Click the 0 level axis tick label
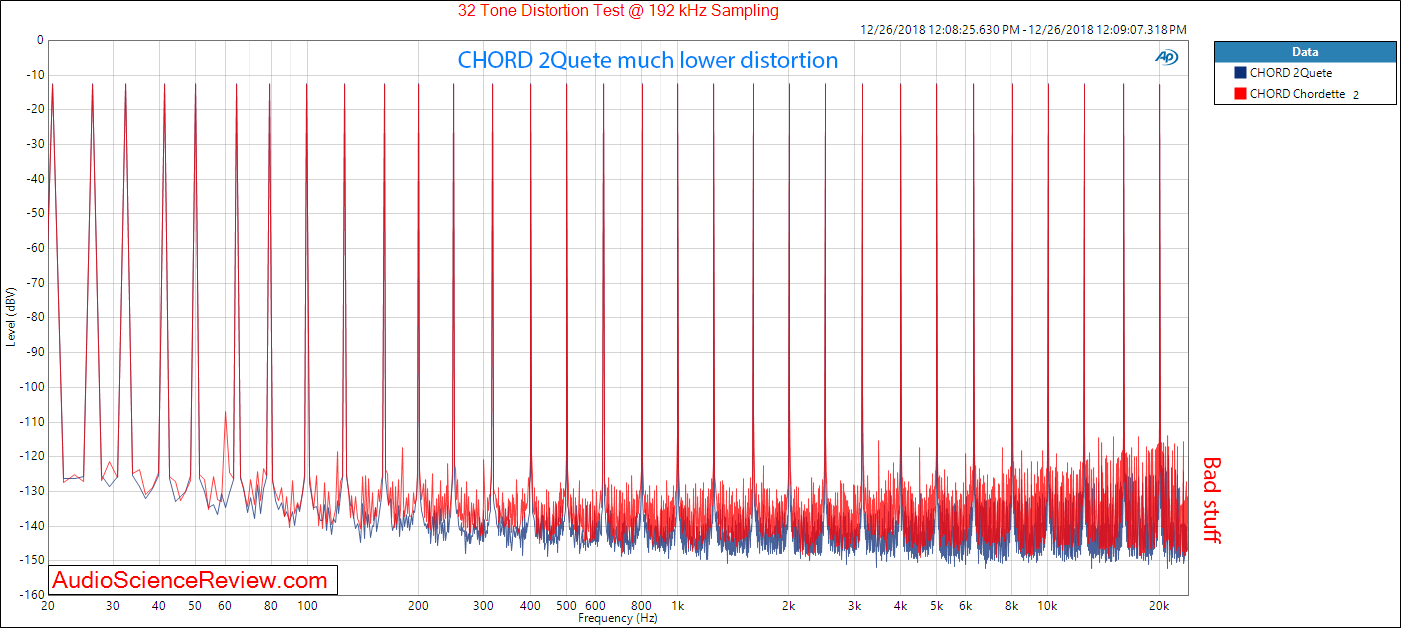The width and height of the screenshot is (1401, 628). pos(40,41)
